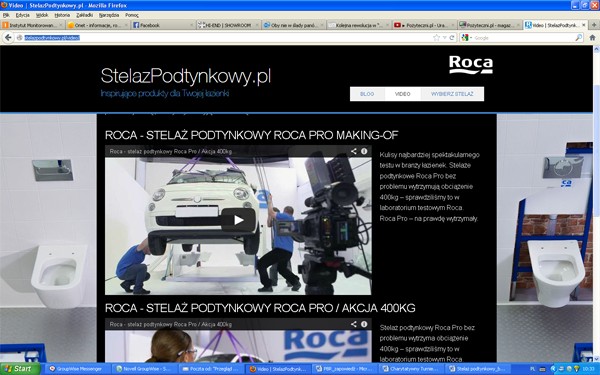Switch to Poczta od: taskbar item
Image resolution: width=600 pixels, height=375 pixels.
pos(211,369)
